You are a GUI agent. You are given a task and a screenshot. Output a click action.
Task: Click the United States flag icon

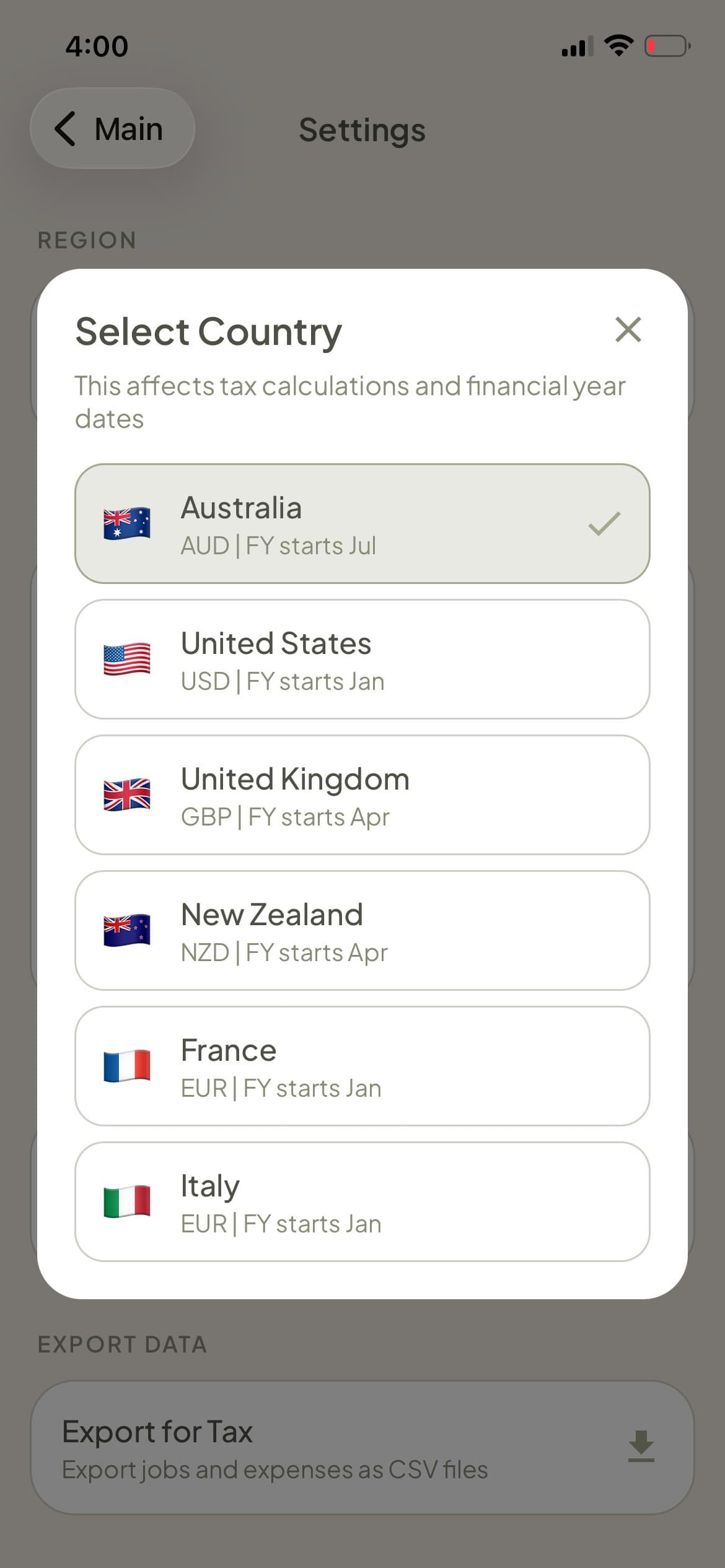tap(125, 660)
